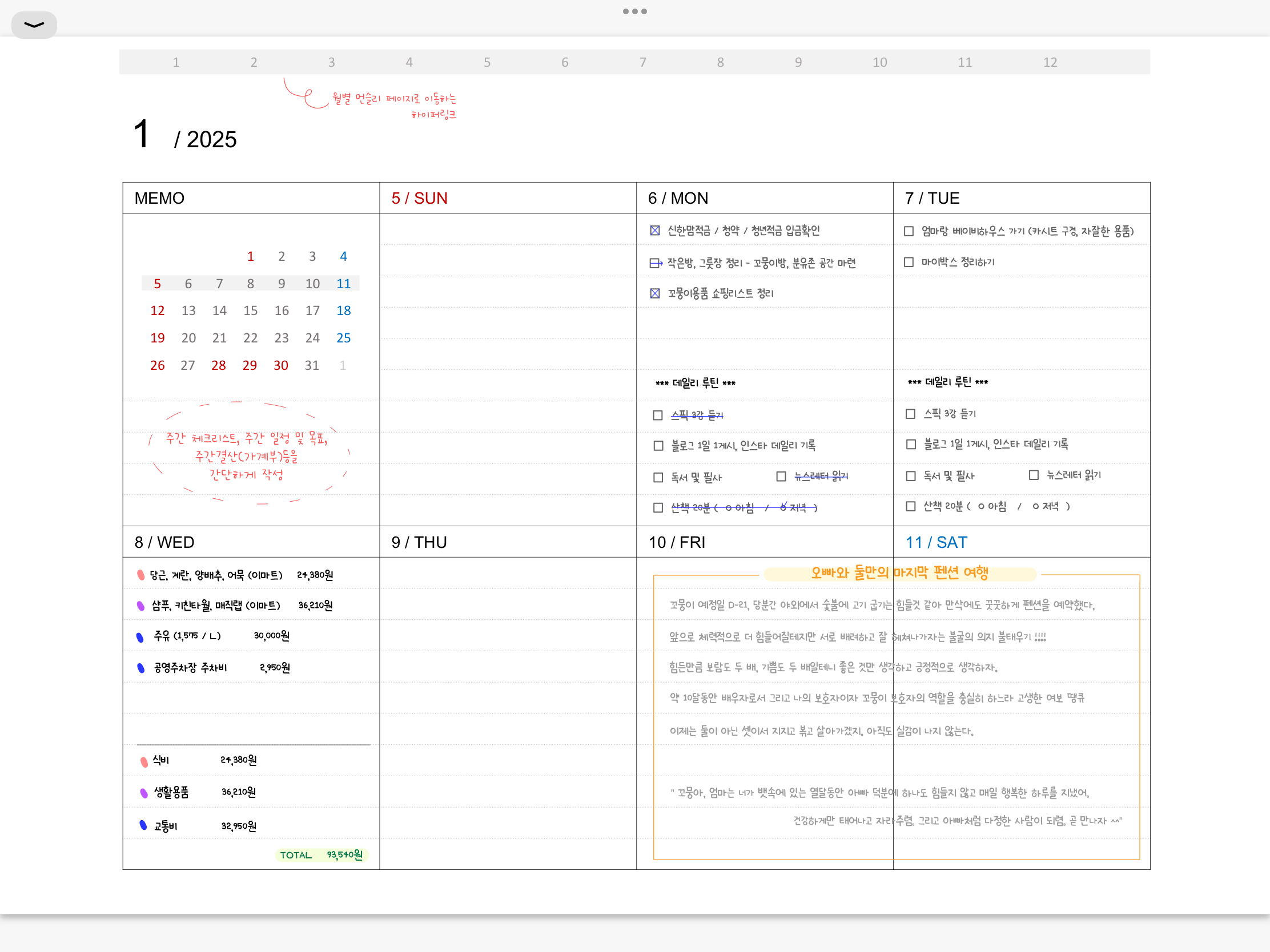The image size is (1270, 952).
Task: Click the pink marker beside 당근, 계란 entry
Action: coord(140,574)
